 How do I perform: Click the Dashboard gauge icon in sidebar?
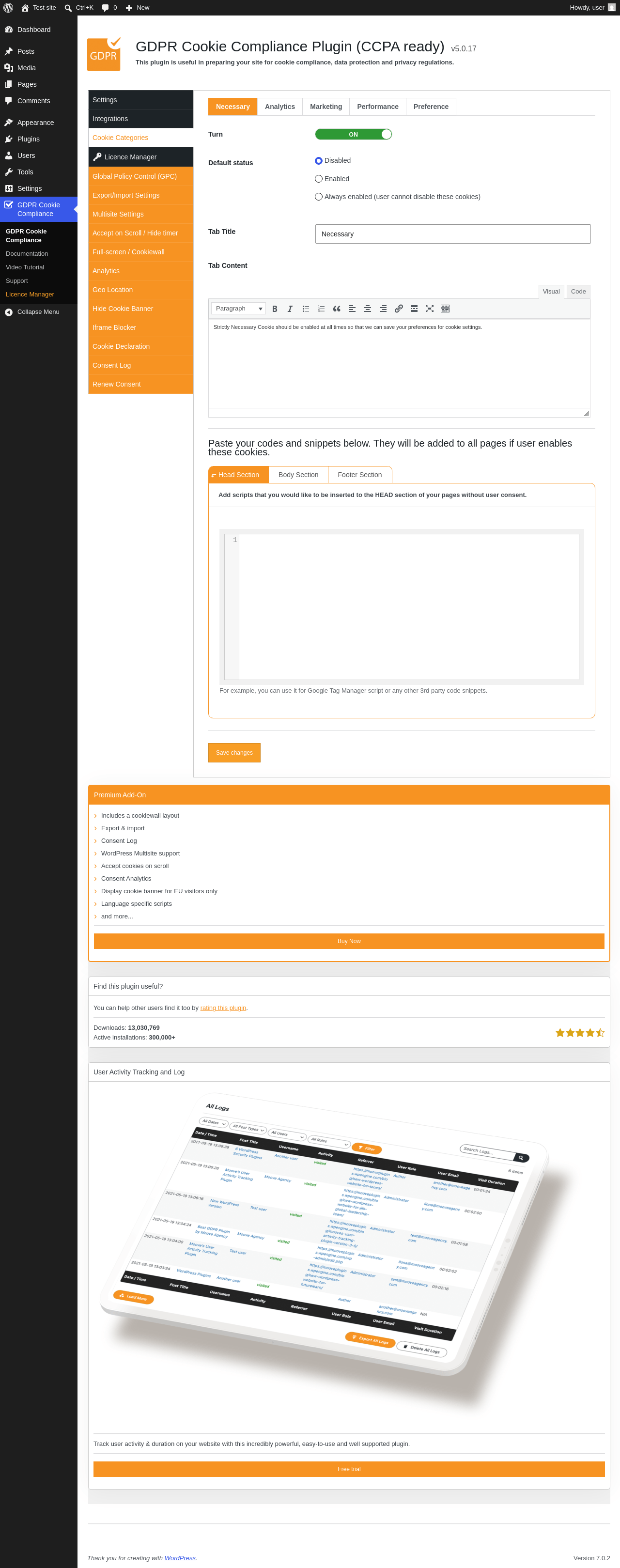click(x=9, y=30)
